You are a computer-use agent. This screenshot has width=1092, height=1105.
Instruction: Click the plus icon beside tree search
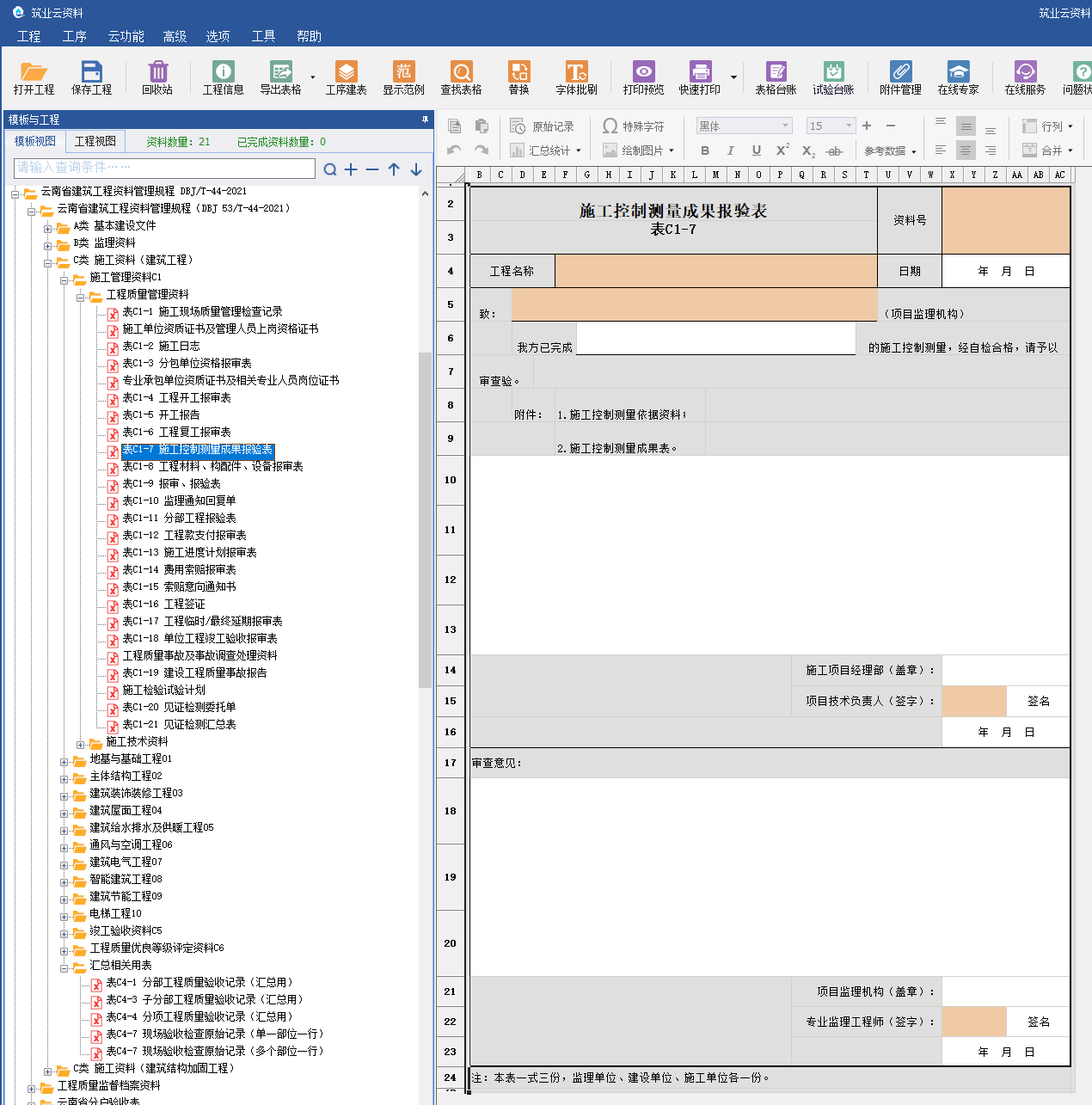pyautogui.click(x=351, y=169)
